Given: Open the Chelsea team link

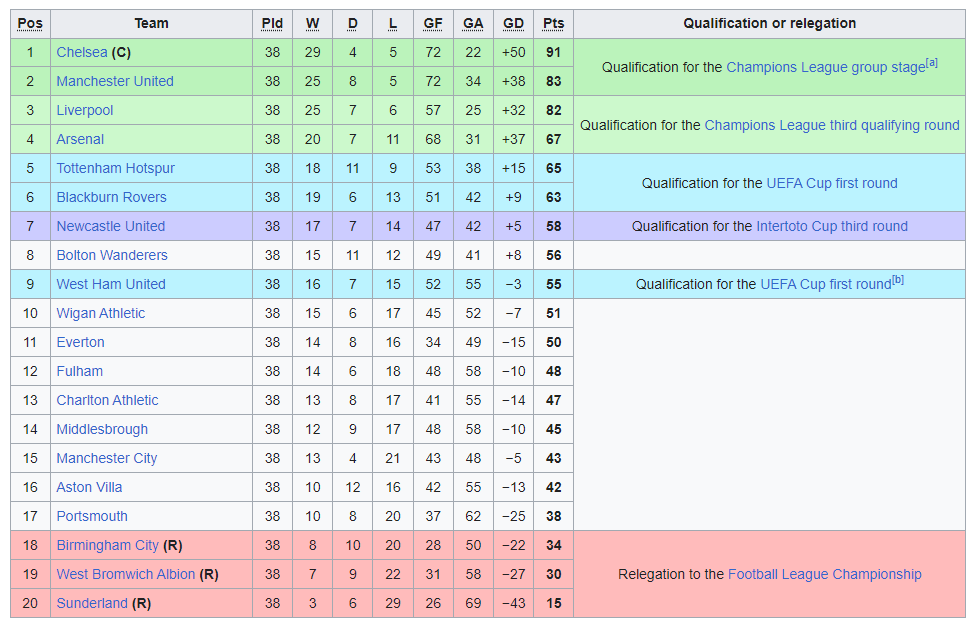Looking at the screenshot, I should (82, 52).
